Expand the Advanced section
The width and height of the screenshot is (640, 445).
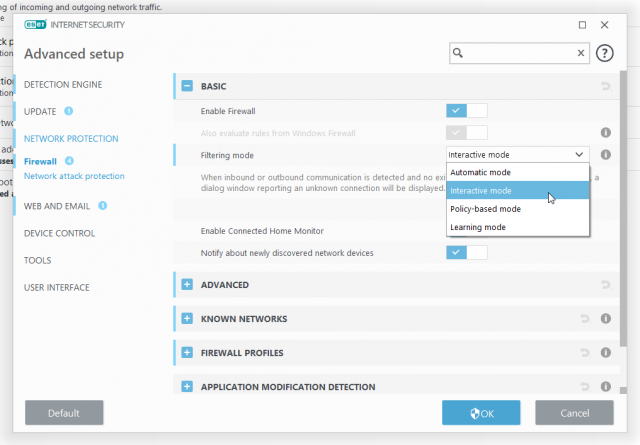point(187,285)
